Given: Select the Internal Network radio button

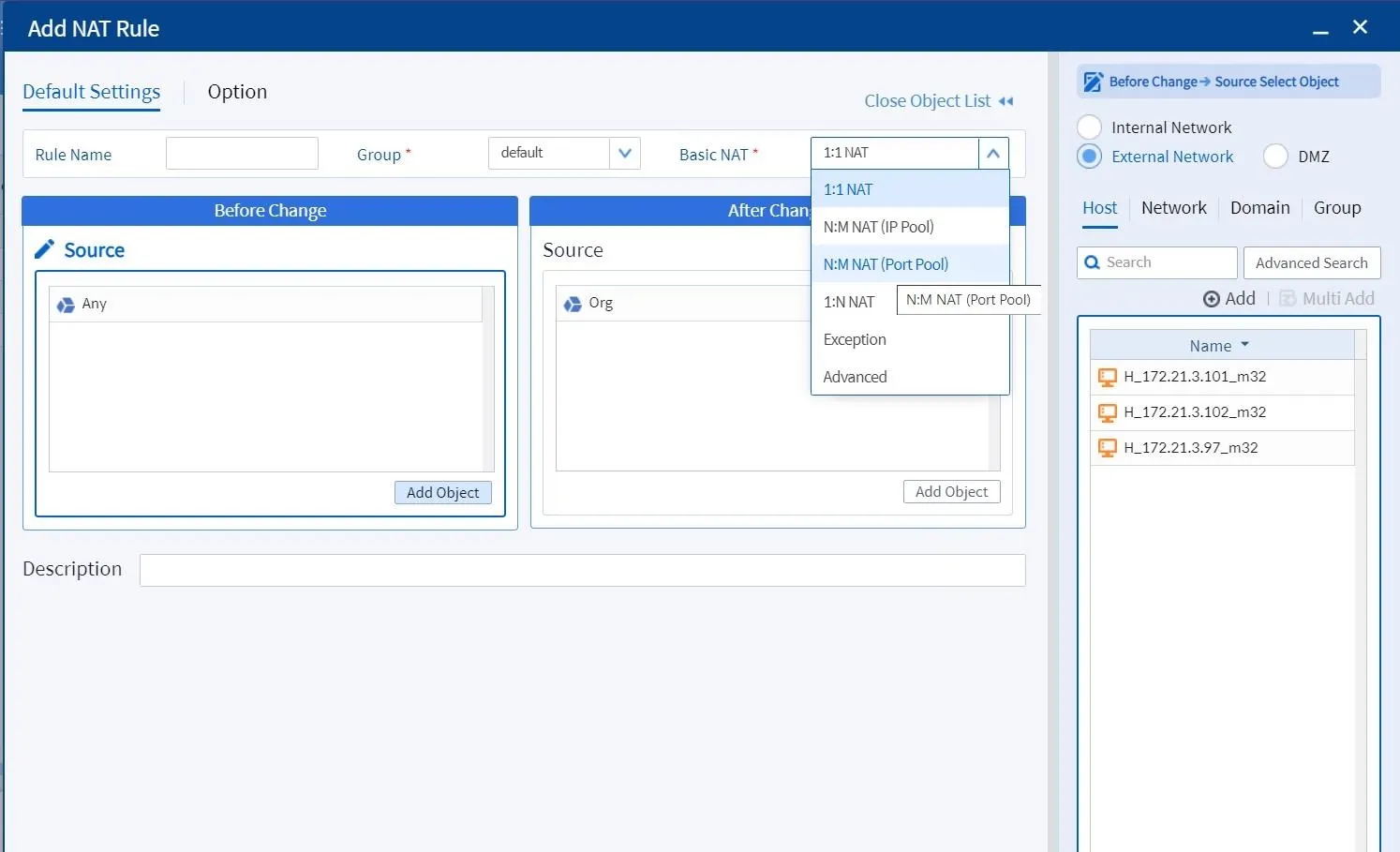Looking at the screenshot, I should 1089,127.
